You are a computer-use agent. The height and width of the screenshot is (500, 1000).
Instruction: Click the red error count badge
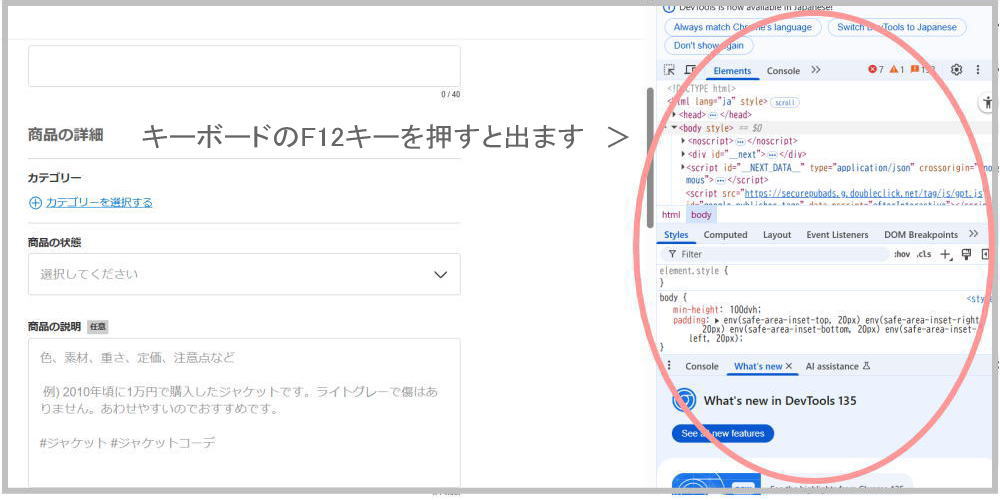876,70
